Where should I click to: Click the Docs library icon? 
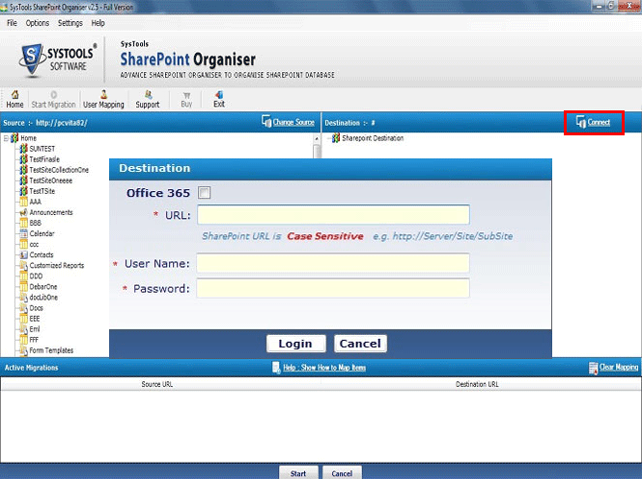[x=24, y=308]
